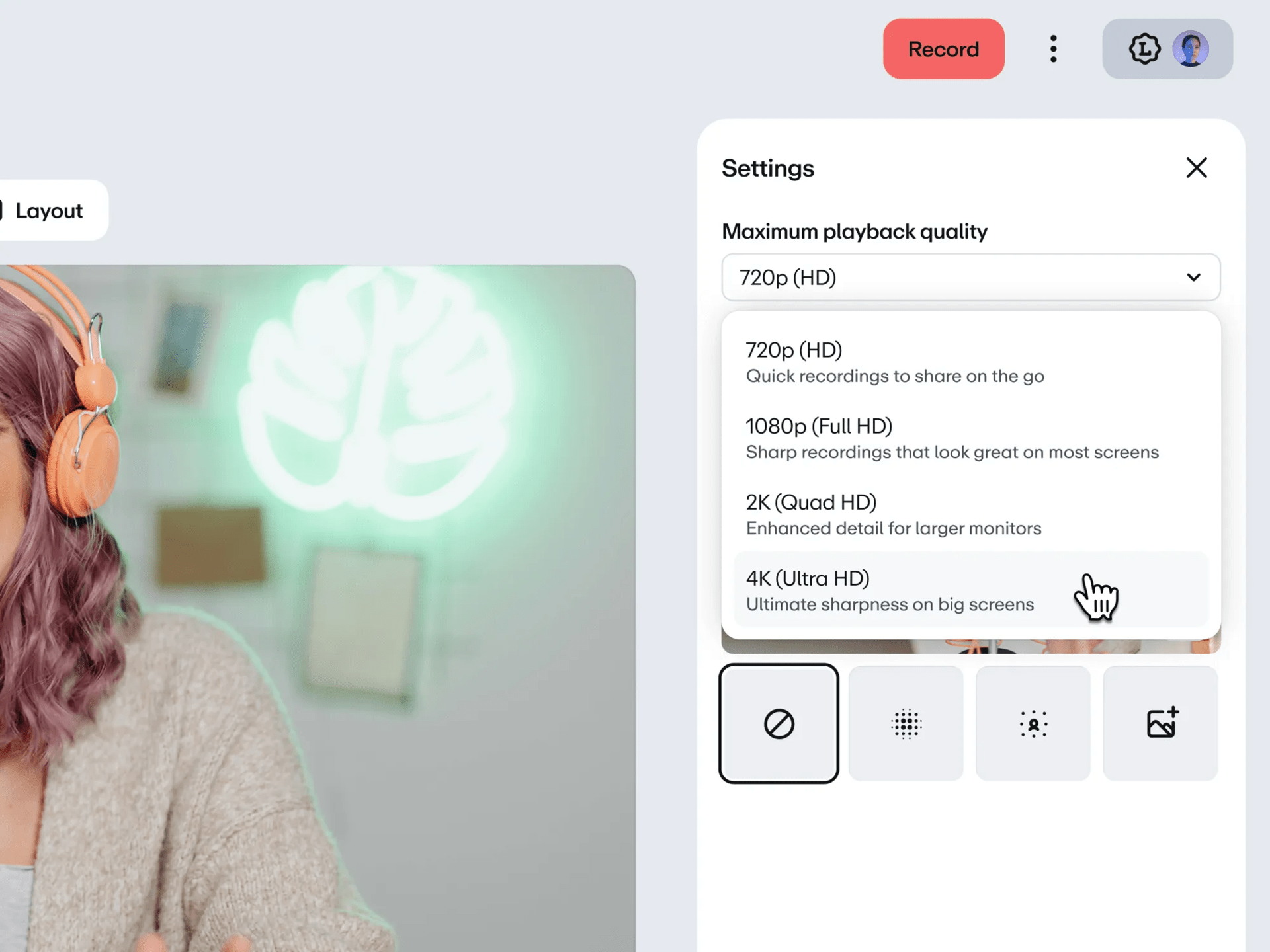Screen dimensions: 1270x952
Task: Click the Layout icon at the left edge
Action: 2,210
